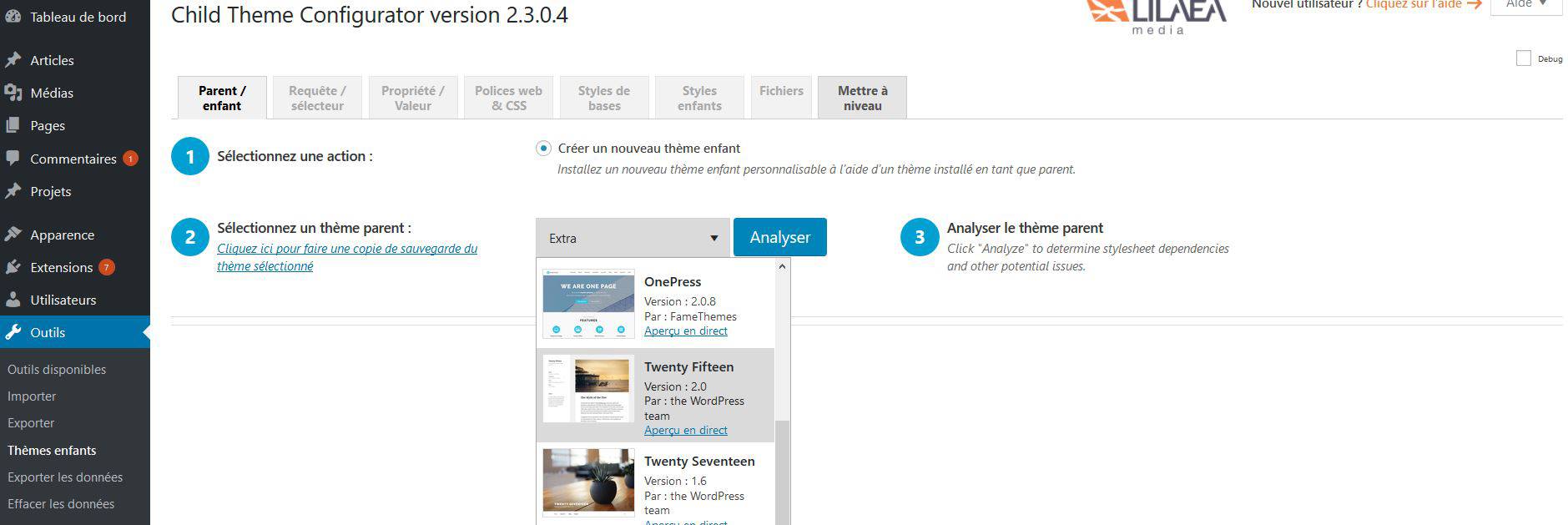Select the Twenty Seventeen theme thumbnail
1568x525 pixels.
coord(588,483)
